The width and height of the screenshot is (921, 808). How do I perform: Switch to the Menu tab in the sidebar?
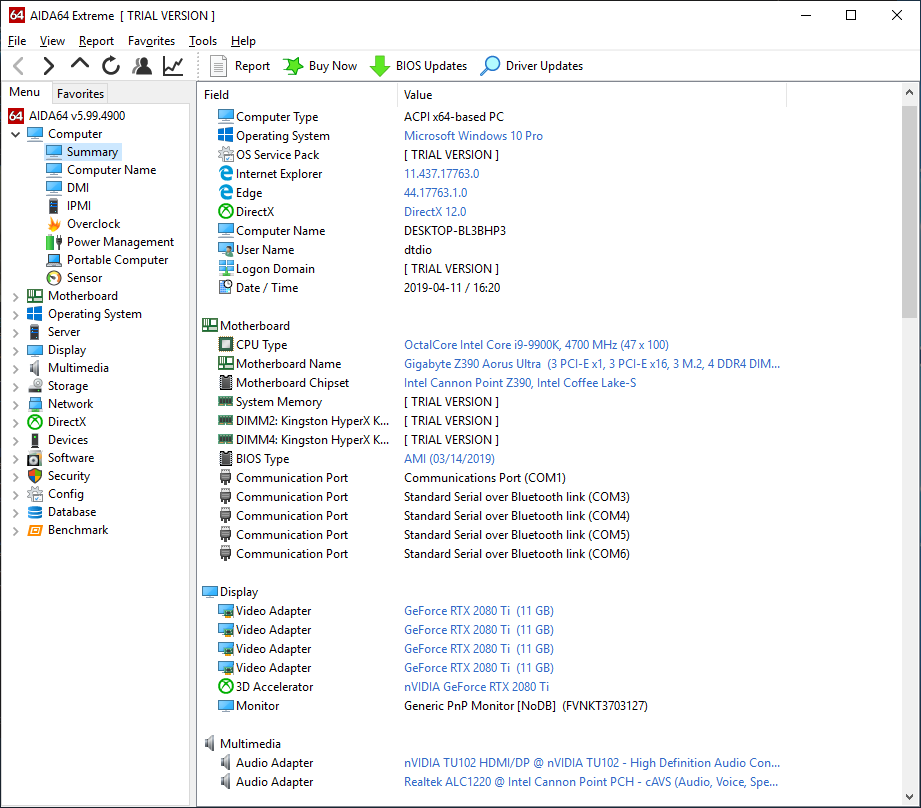coord(25,92)
